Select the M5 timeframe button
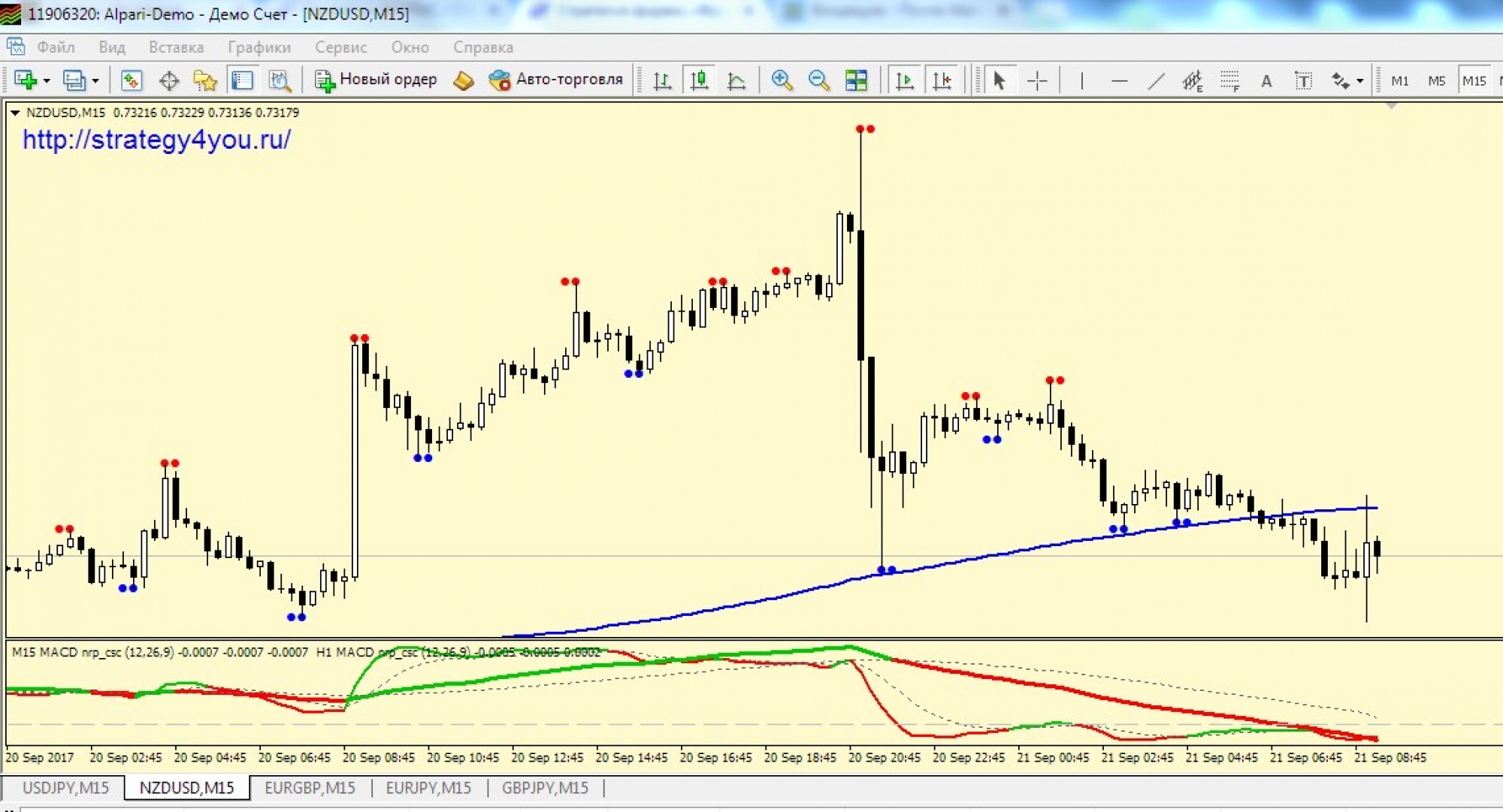 [x=1436, y=80]
